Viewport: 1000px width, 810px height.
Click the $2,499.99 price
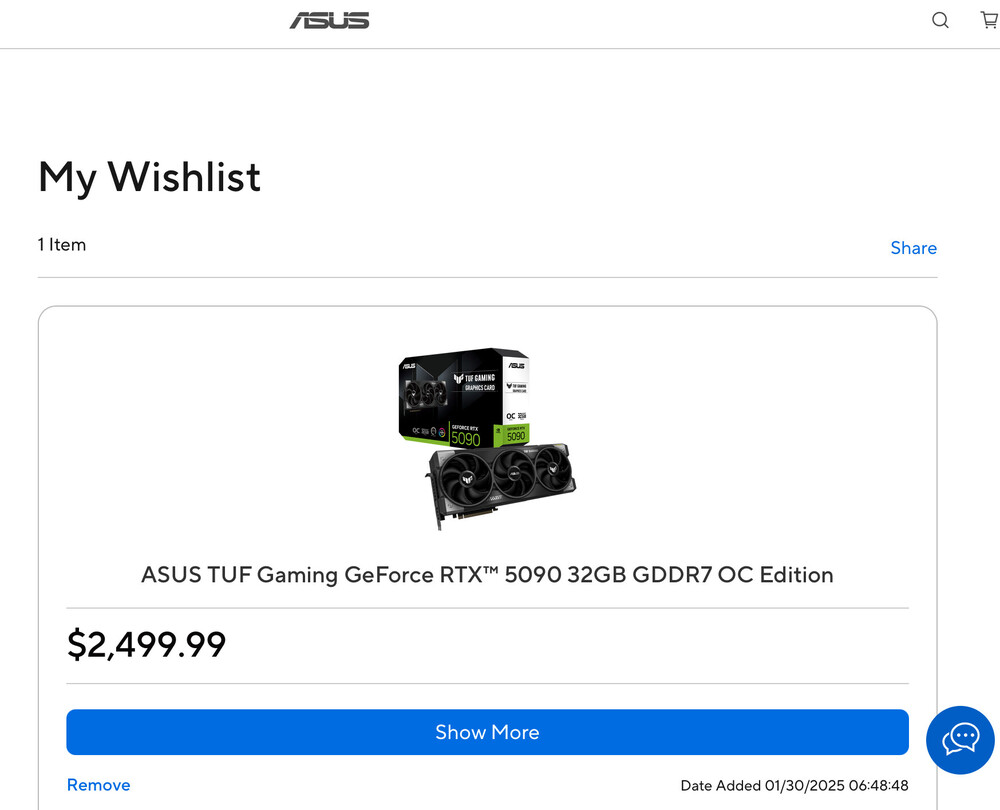coord(146,644)
